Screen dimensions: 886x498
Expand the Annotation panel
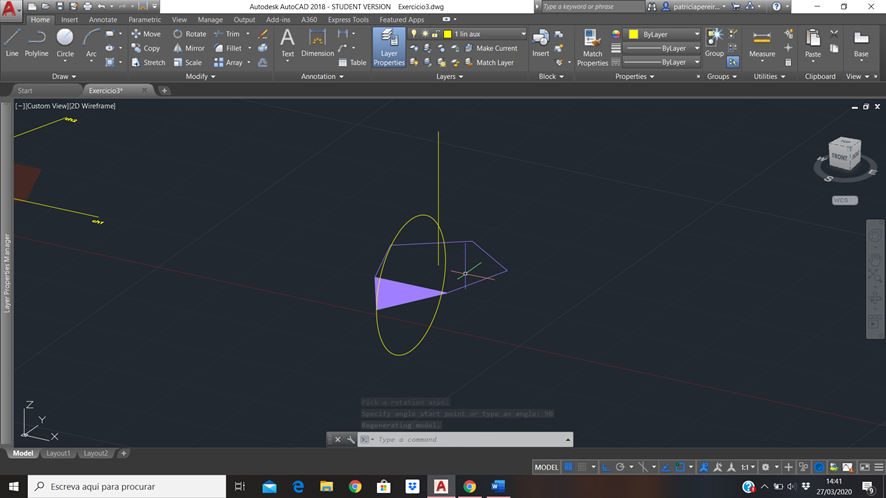click(322, 76)
